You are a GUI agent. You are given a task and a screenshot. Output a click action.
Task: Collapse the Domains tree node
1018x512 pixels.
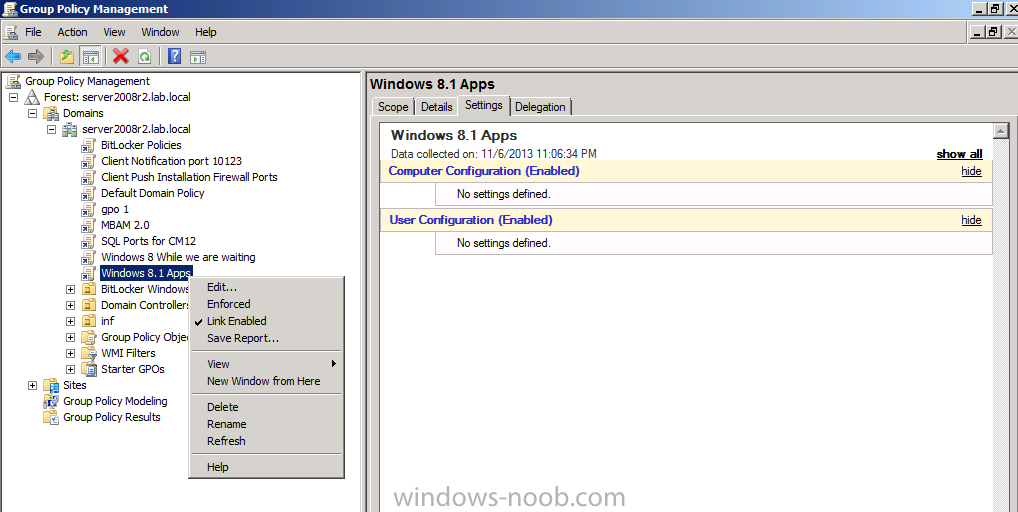[32, 114]
